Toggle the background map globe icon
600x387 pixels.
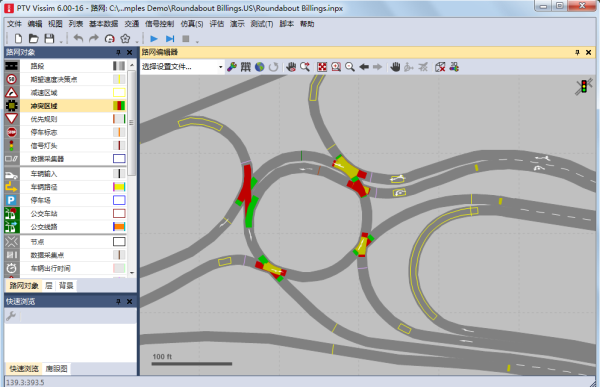[260, 67]
